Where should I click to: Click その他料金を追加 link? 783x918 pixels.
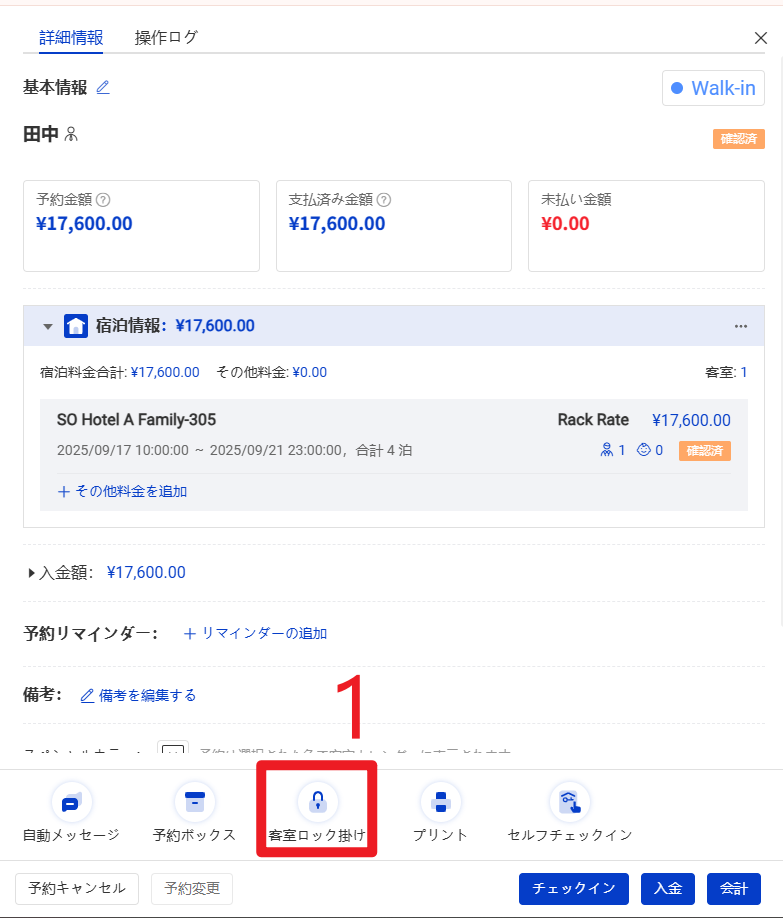pos(123,491)
